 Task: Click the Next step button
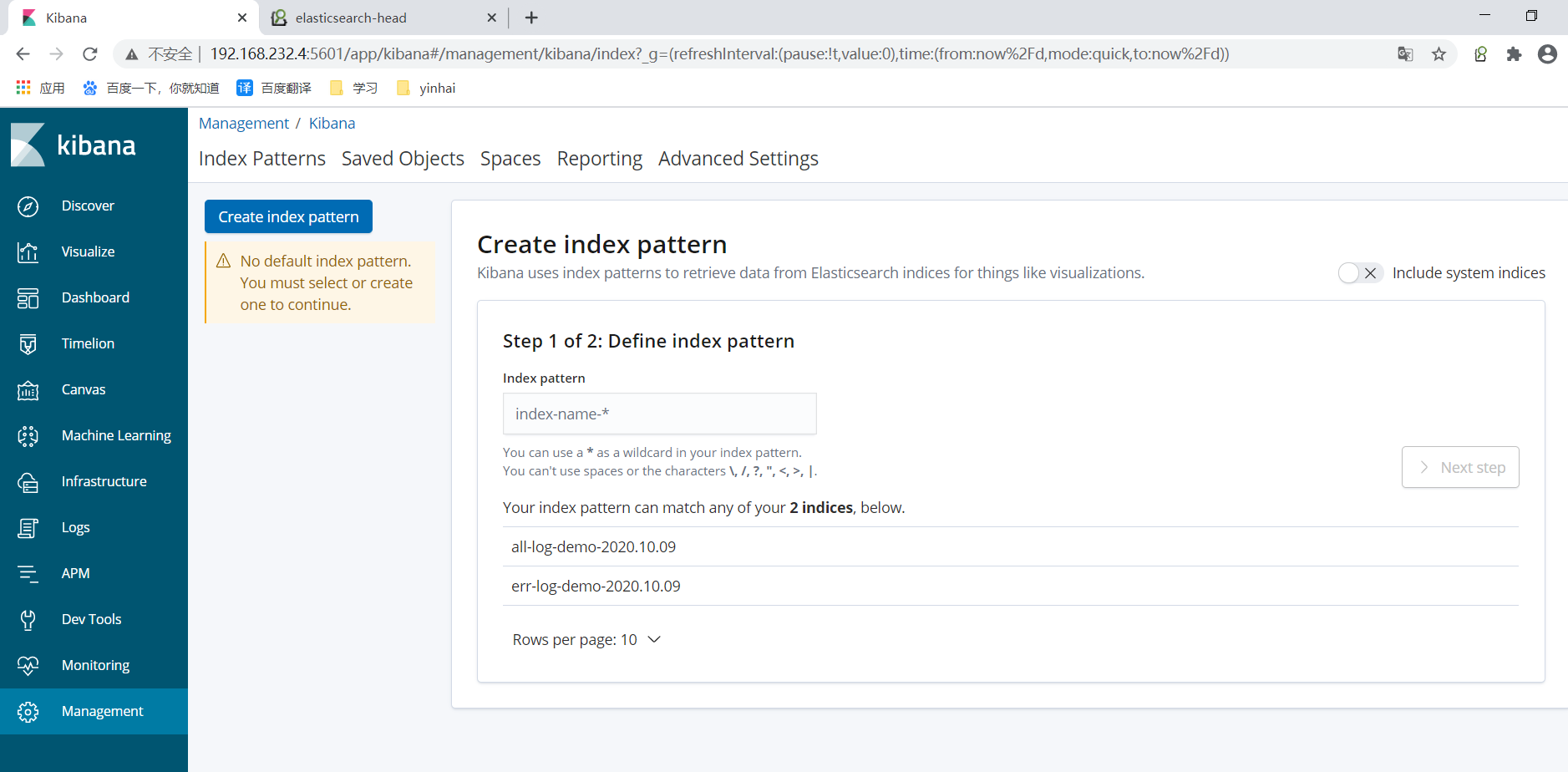[x=1460, y=467]
